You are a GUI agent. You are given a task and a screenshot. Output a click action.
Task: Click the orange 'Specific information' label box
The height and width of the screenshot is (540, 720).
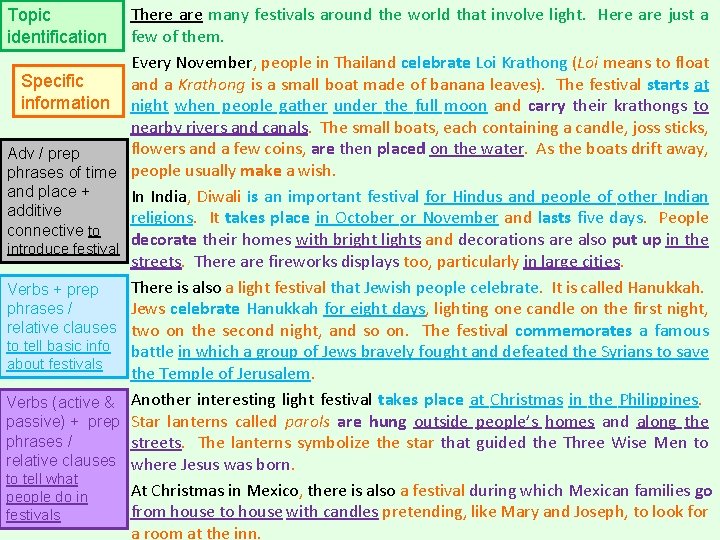click(x=68, y=91)
